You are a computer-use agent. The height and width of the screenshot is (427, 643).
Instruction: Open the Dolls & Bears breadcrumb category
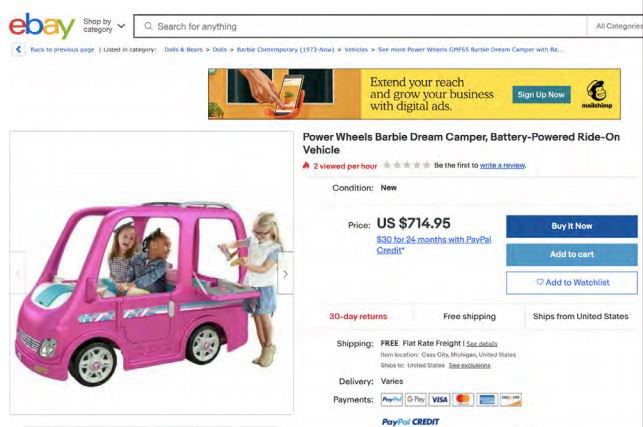(182, 49)
